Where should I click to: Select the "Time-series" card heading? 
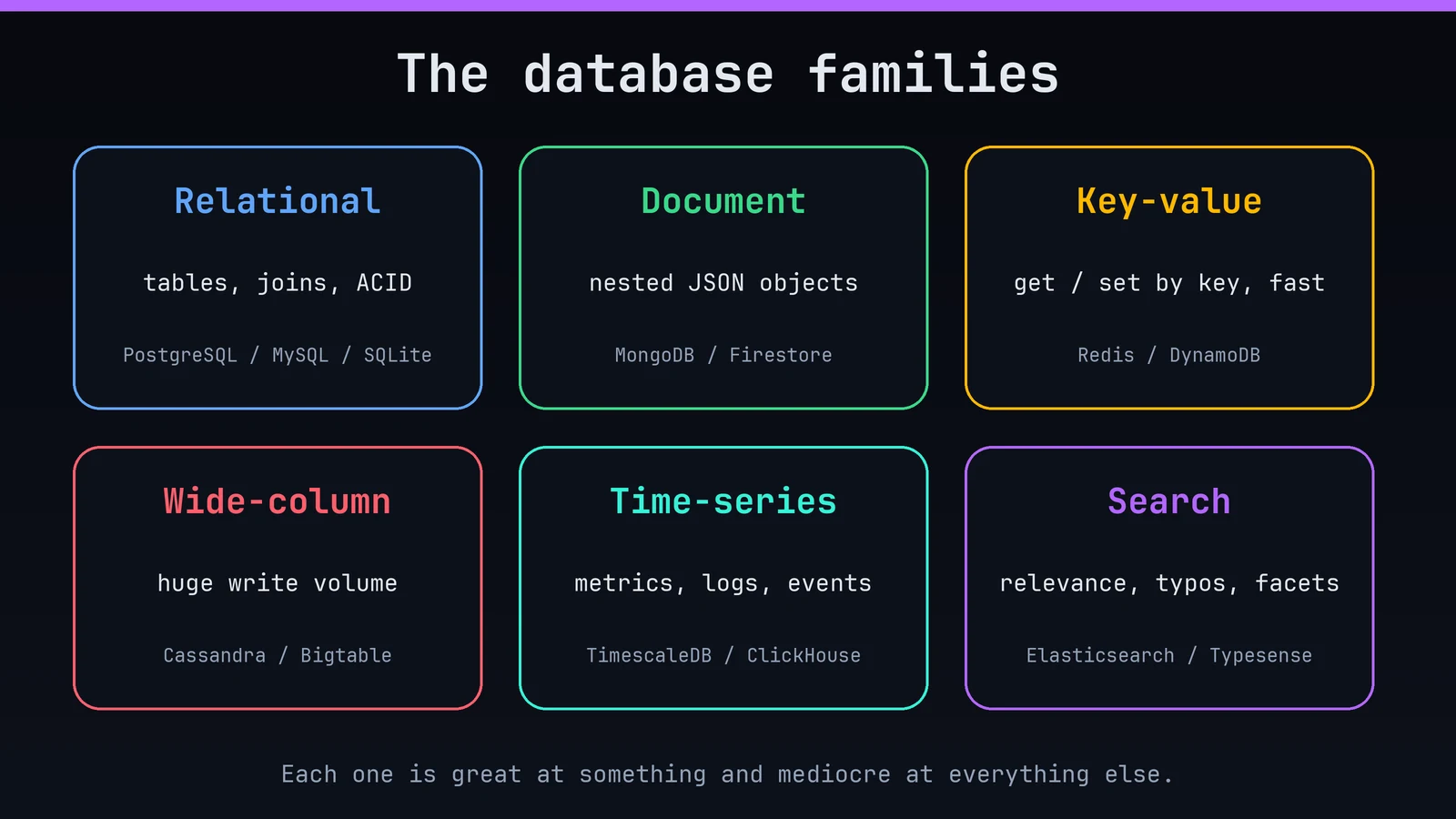[x=723, y=501]
